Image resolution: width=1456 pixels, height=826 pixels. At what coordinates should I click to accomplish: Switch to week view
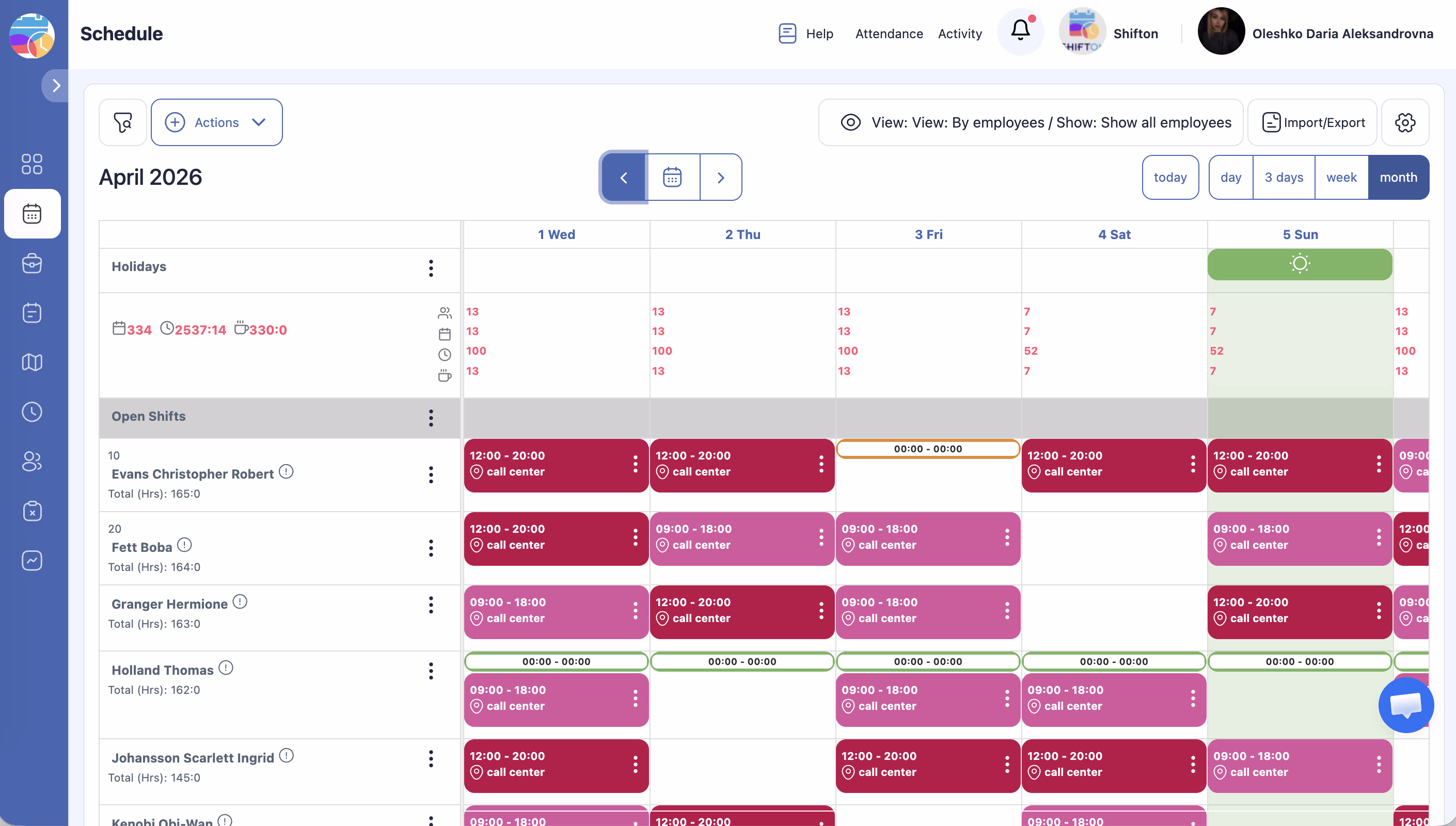pyautogui.click(x=1341, y=178)
